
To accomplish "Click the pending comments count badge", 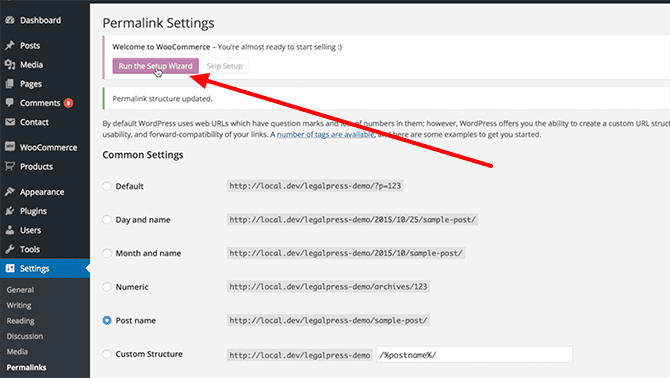I will tap(68, 103).
